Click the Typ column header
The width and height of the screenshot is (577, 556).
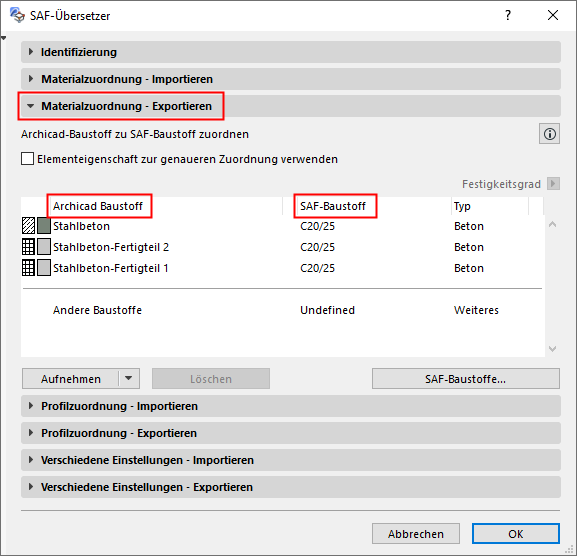click(462, 206)
